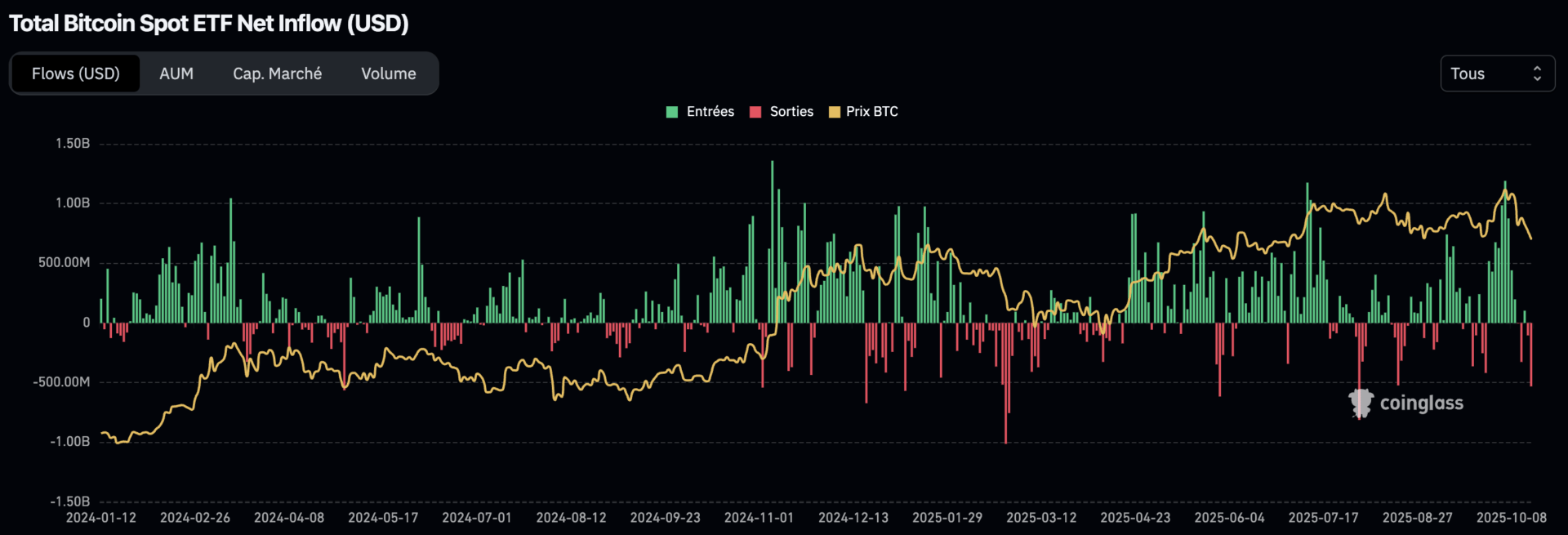This screenshot has height=535, width=1568.
Task: Switch to the AUM tab
Action: point(176,74)
